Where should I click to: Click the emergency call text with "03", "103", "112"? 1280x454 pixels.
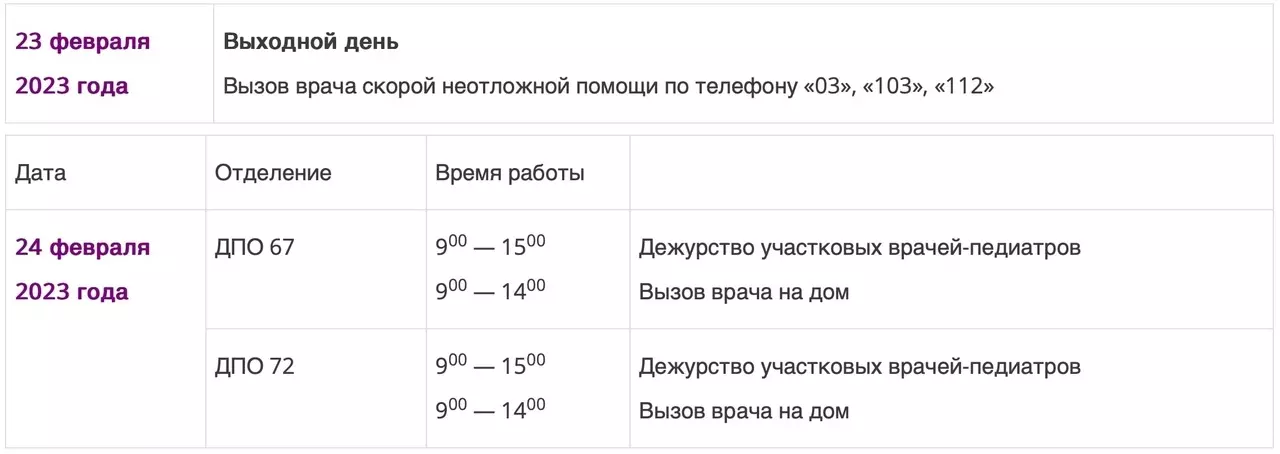coord(609,87)
